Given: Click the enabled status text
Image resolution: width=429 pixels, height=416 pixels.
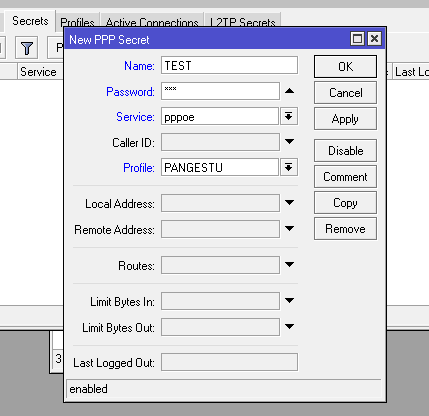Looking at the screenshot, I should tap(88, 389).
